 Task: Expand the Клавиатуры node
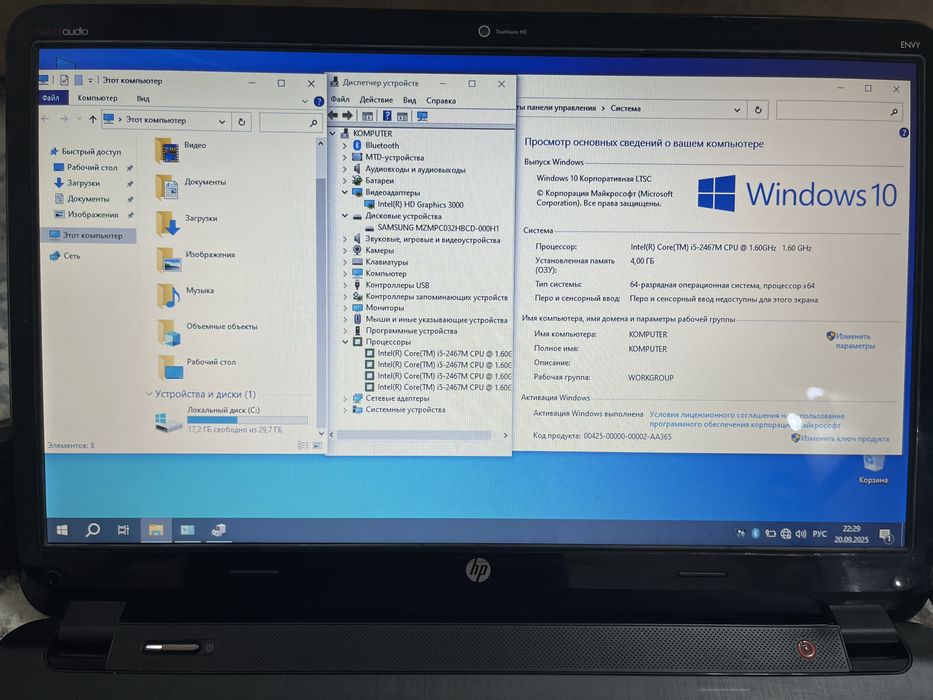point(345,262)
